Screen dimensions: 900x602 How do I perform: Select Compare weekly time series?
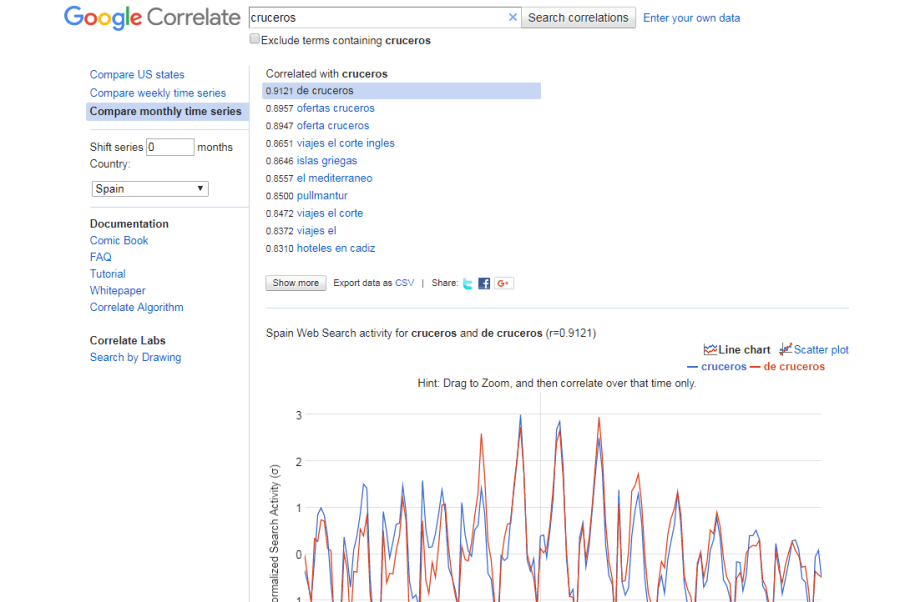point(158,93)
